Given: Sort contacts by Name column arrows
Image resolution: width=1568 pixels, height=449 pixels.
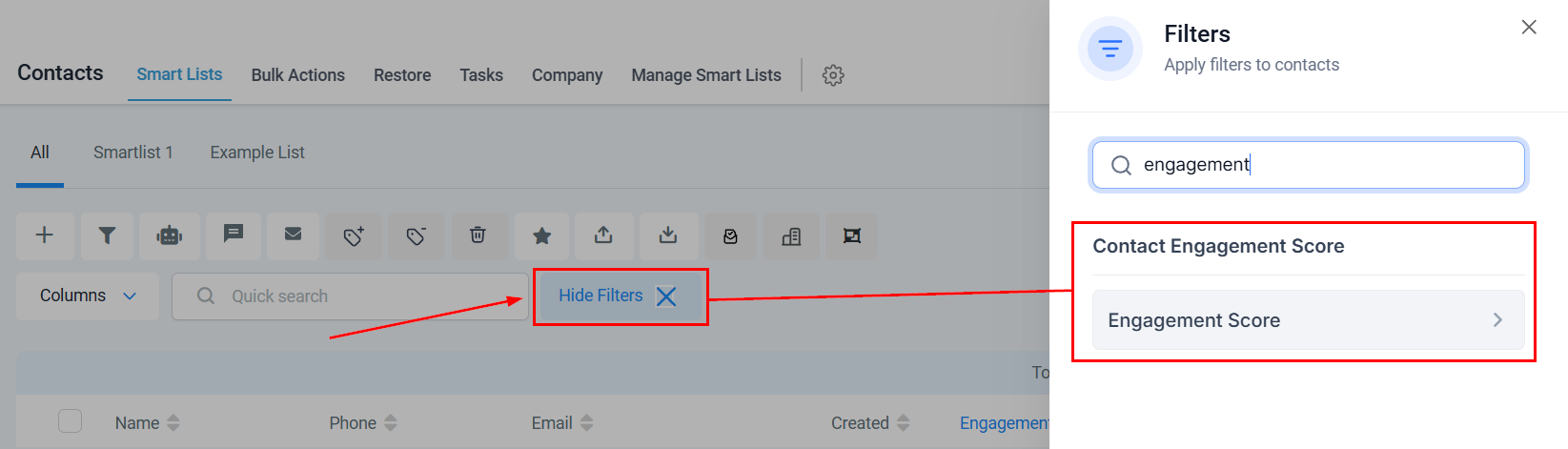Looking at the screenshot, I should (173, 422).
